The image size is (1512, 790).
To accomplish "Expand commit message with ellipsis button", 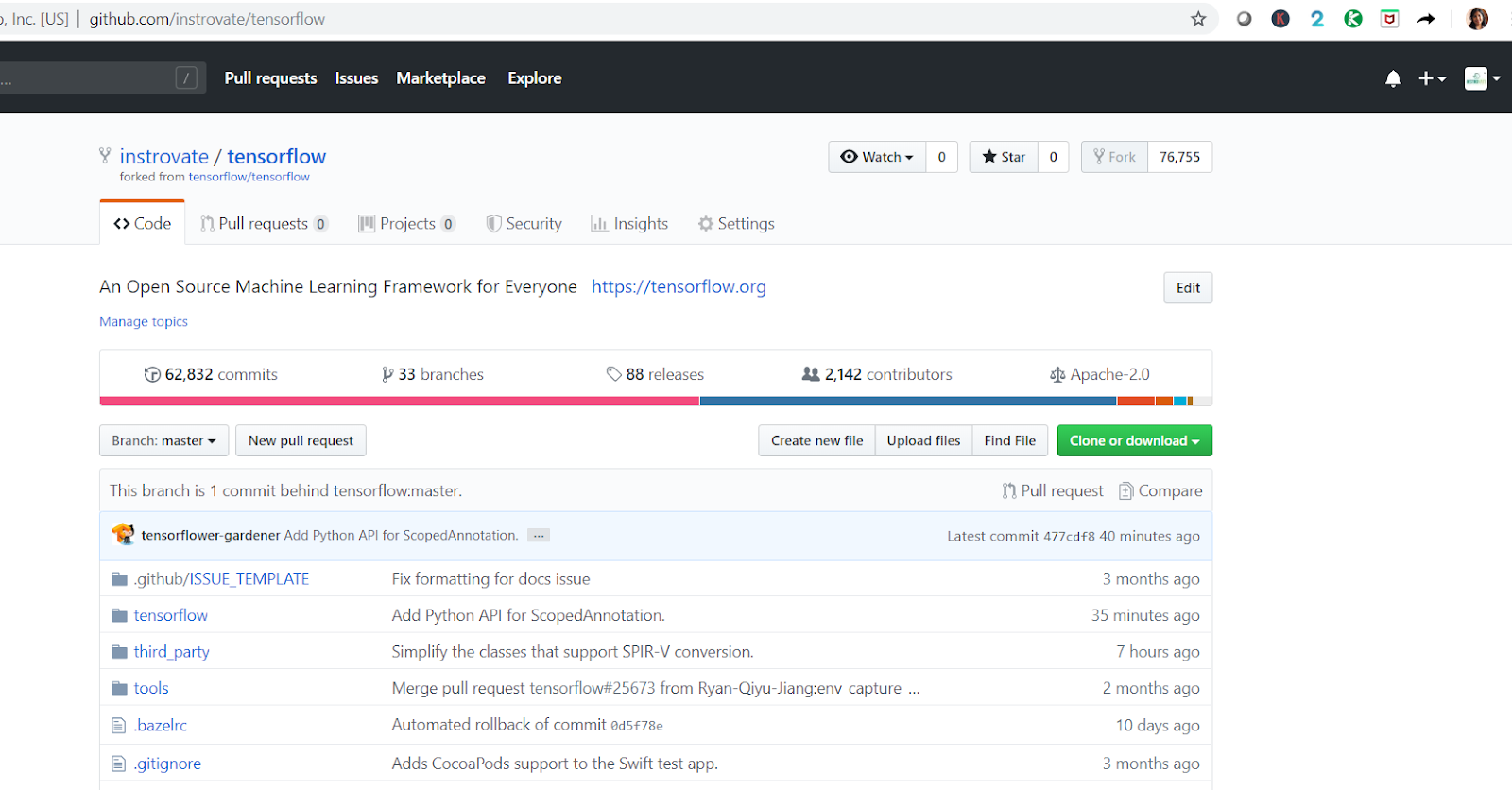I will 539,536.
